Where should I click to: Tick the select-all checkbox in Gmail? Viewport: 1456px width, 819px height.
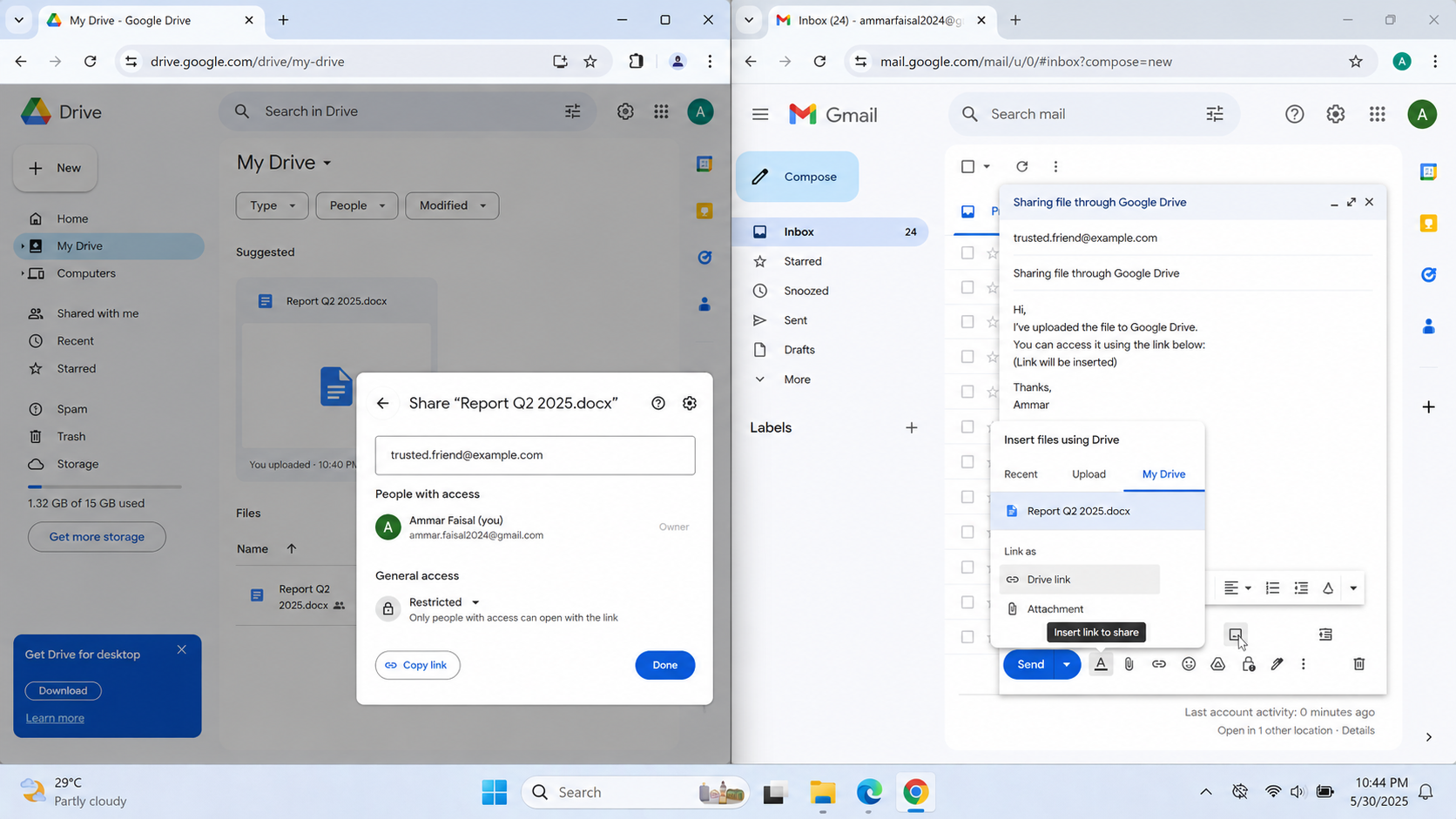[x=967, y=166]
